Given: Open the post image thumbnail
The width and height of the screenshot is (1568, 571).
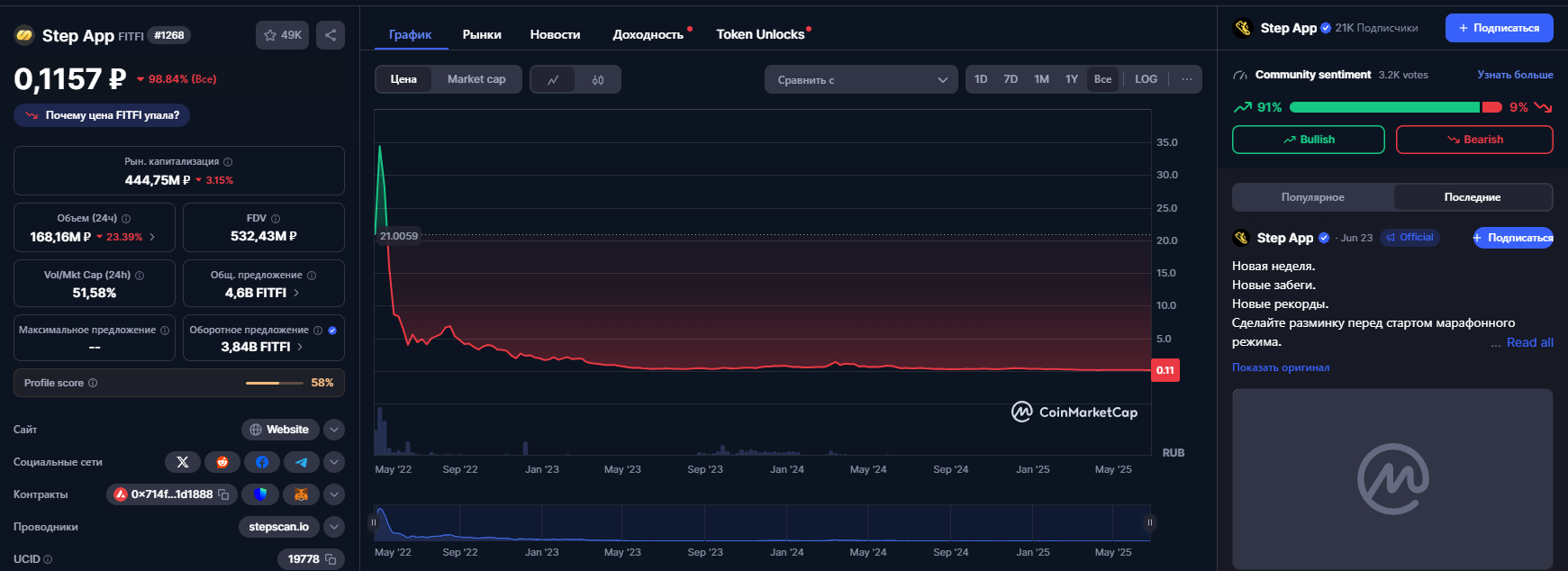Looking at the screenshot, I should pos(1392,478).
